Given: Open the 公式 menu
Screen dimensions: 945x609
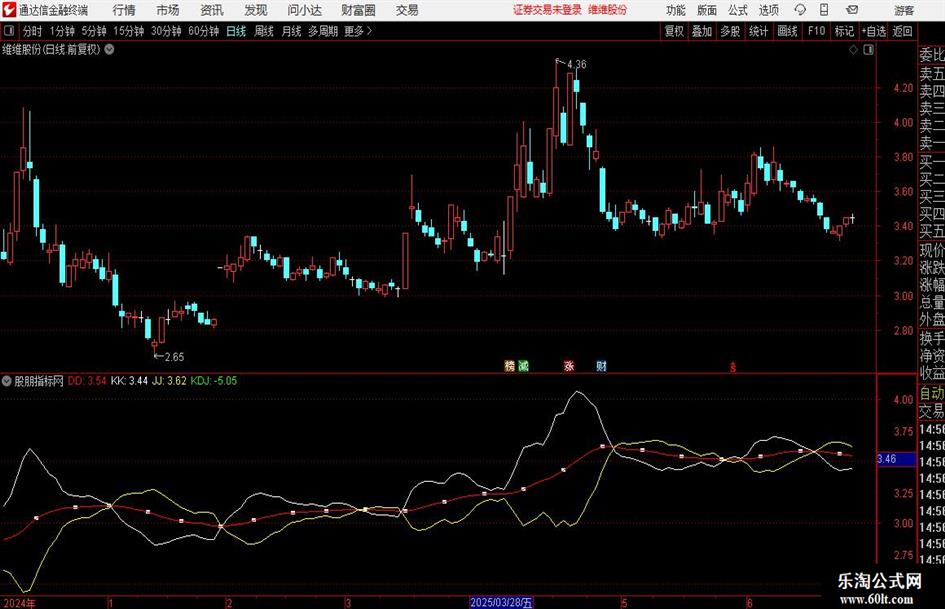Looking at the screenshot, I should (x=738, y=10).
